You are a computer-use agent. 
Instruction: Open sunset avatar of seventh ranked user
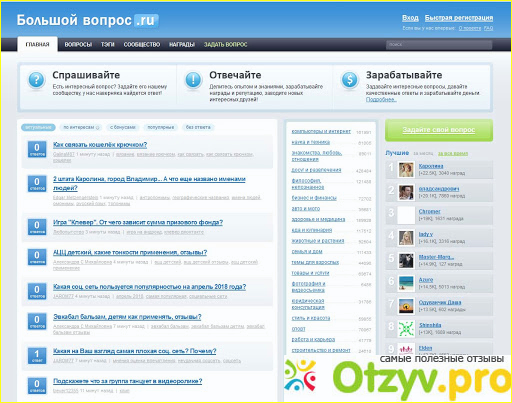tap(406, 306)
